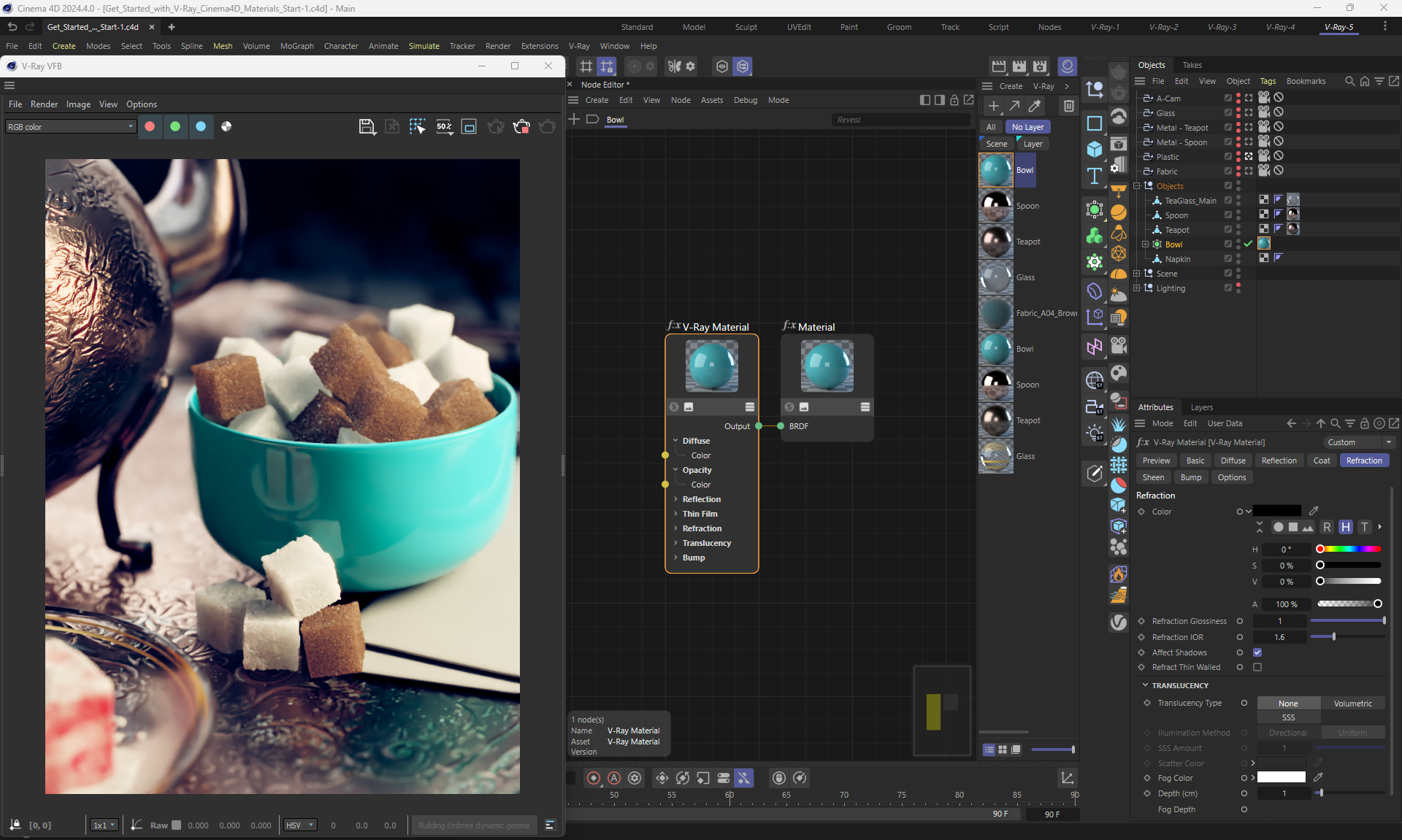Expand Reflection section in V-Ray Material node
1402x840 pixels.
tap(676, 499)
